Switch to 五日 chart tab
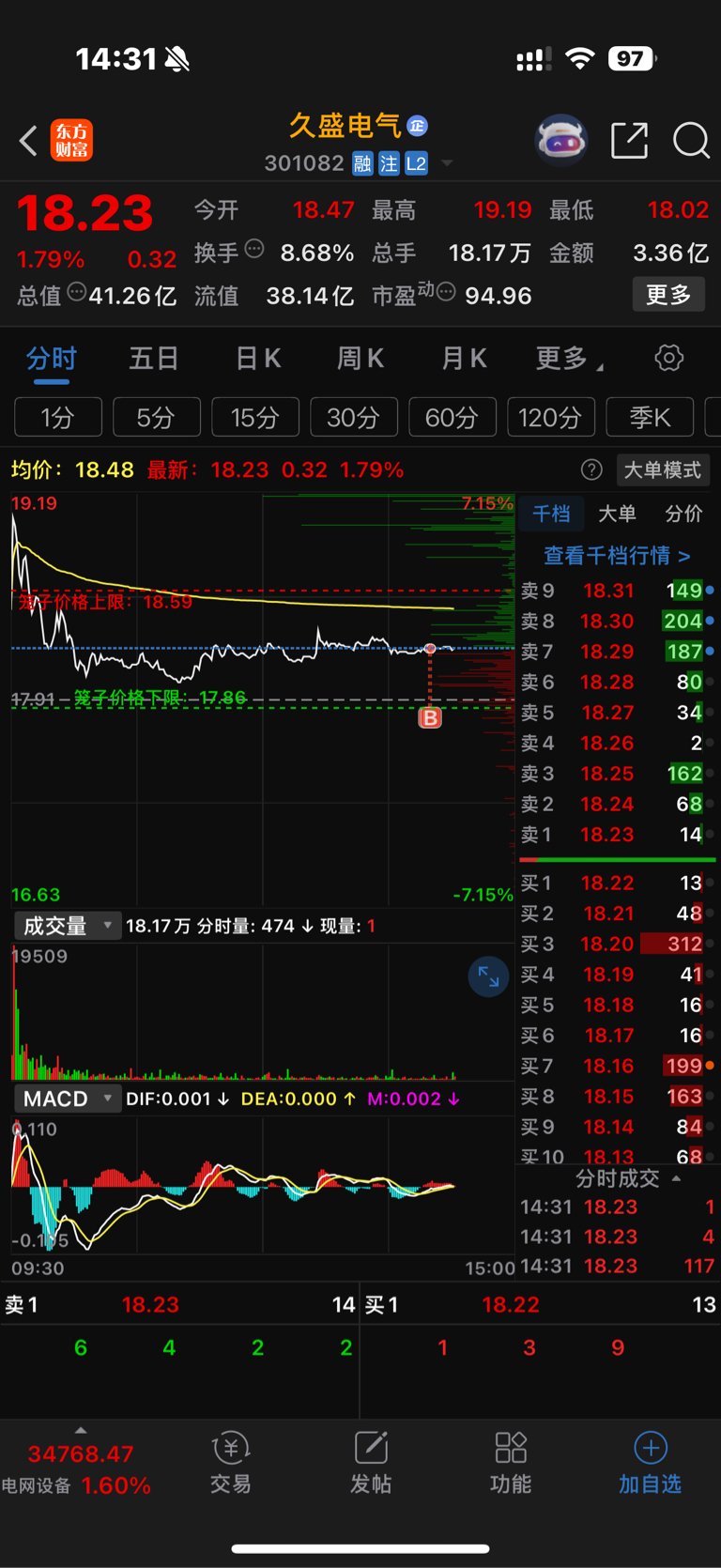 154,358
